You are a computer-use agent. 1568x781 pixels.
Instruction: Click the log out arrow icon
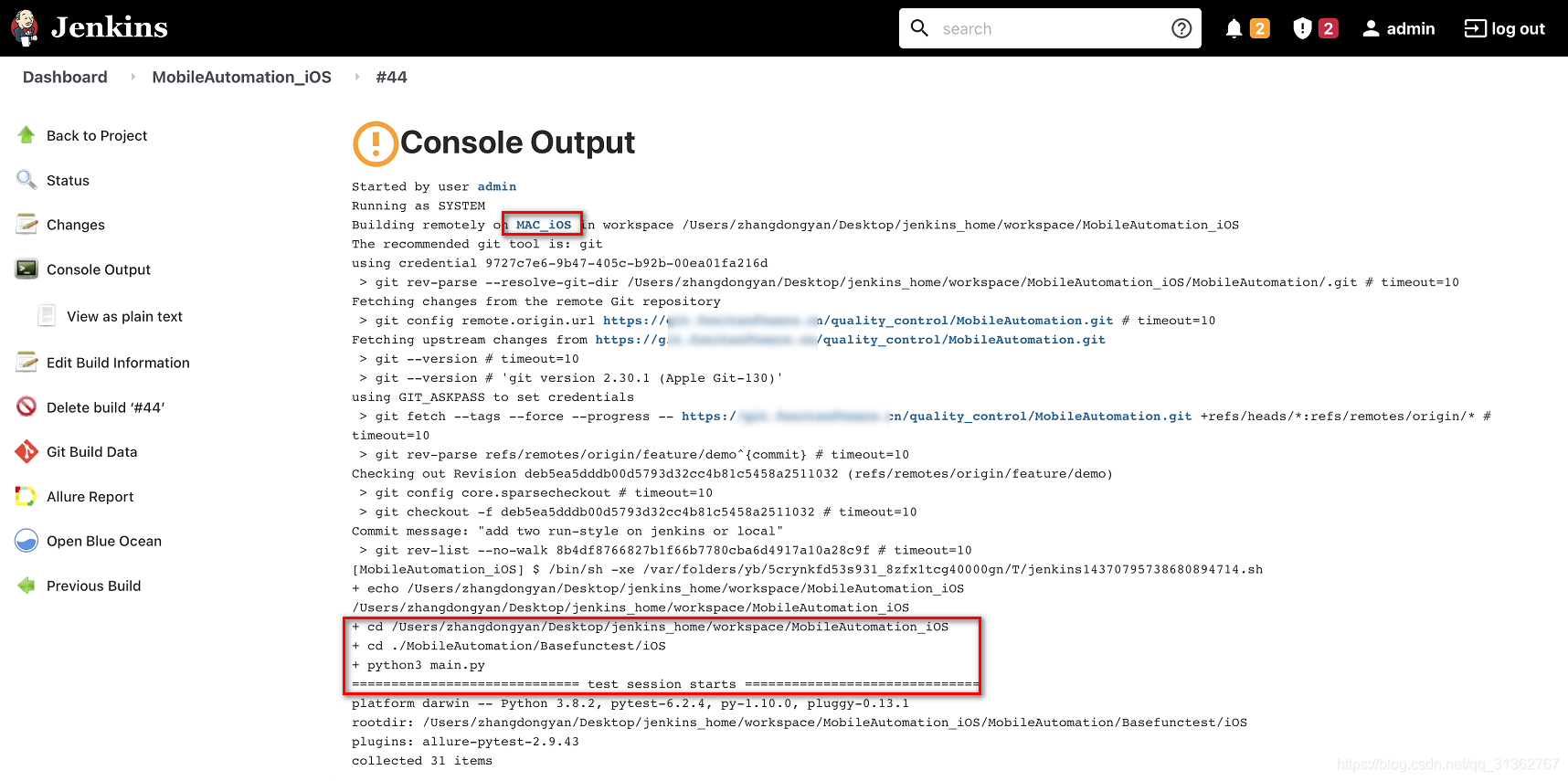click(1475, 28)
